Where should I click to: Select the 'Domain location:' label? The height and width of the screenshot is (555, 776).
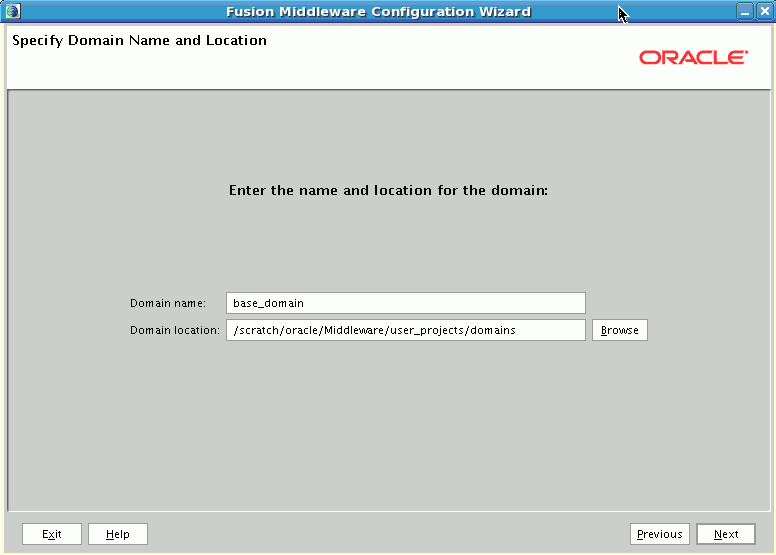[175, 330]
